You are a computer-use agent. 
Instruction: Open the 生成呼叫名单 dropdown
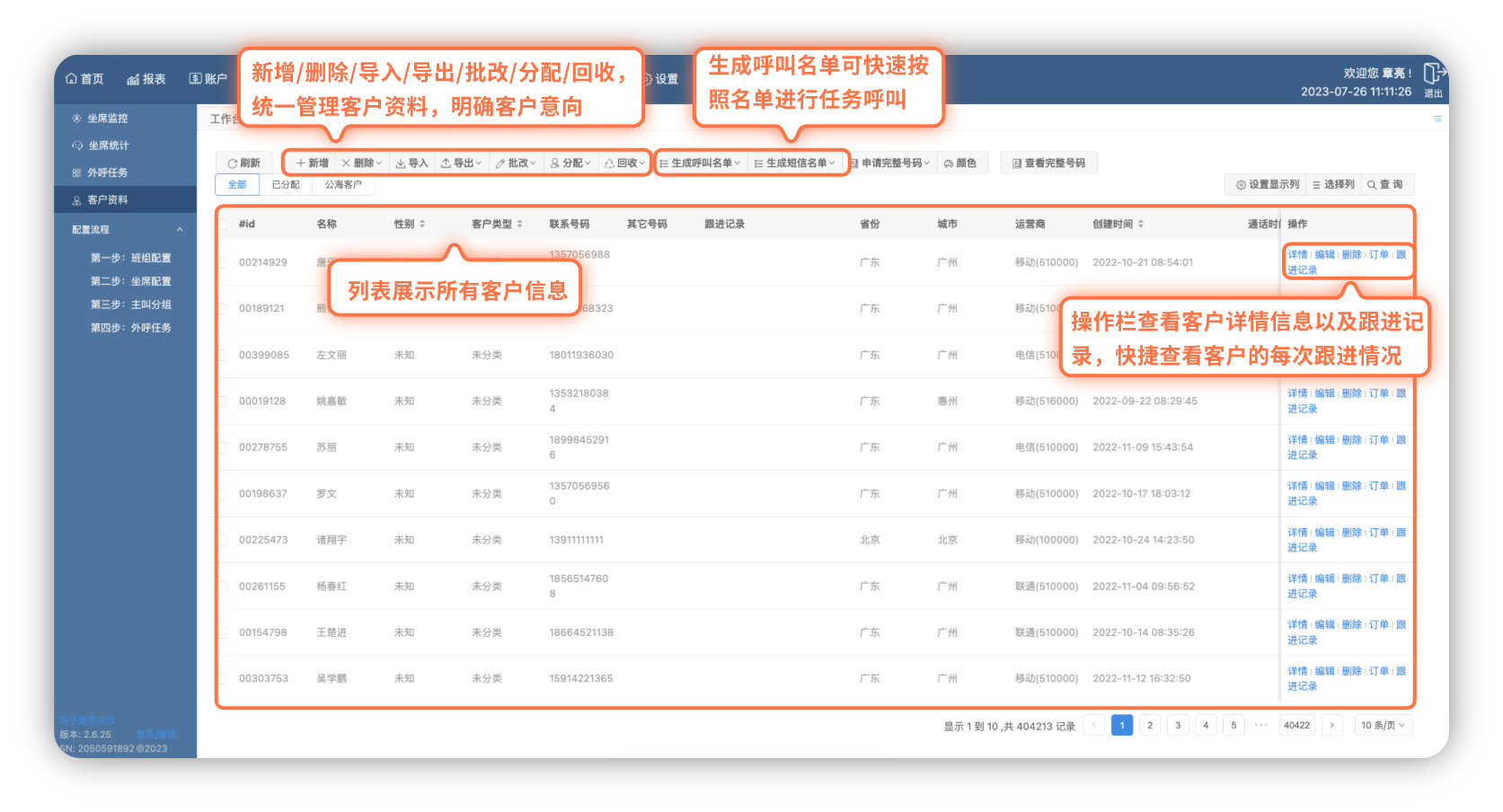[700, 163]
